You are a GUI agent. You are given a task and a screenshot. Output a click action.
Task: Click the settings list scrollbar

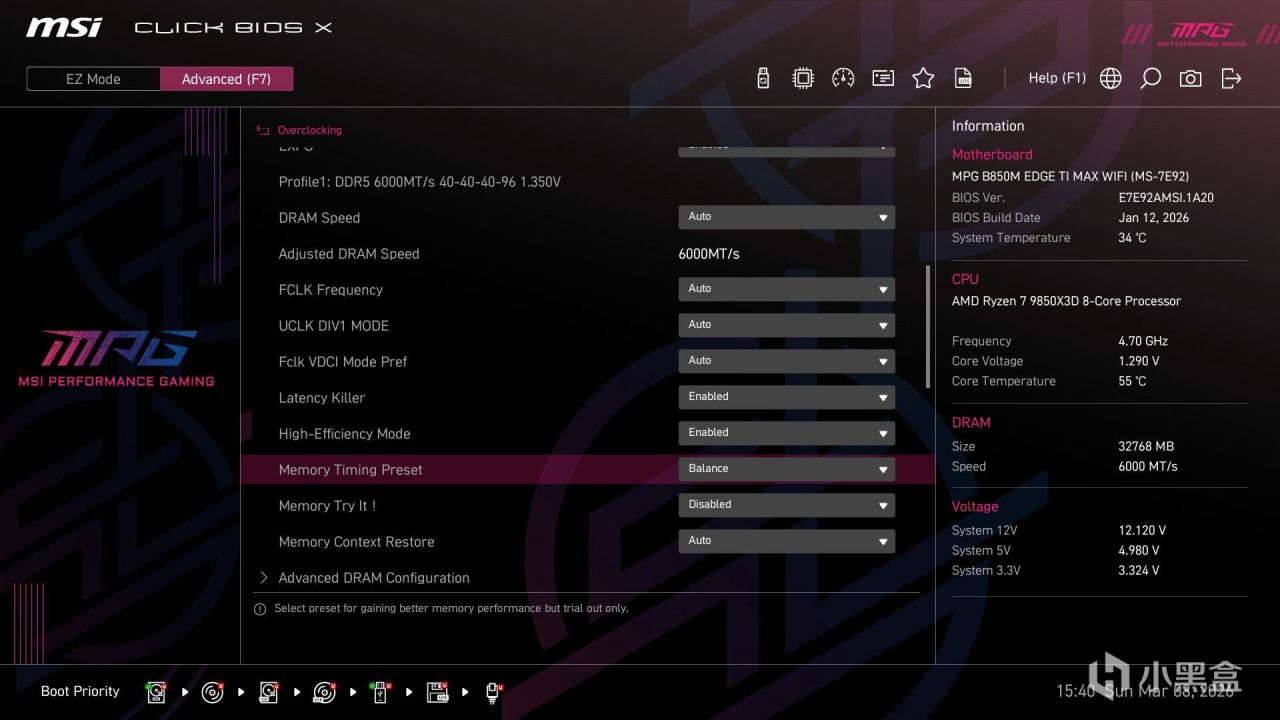click(x=928, y=327)
